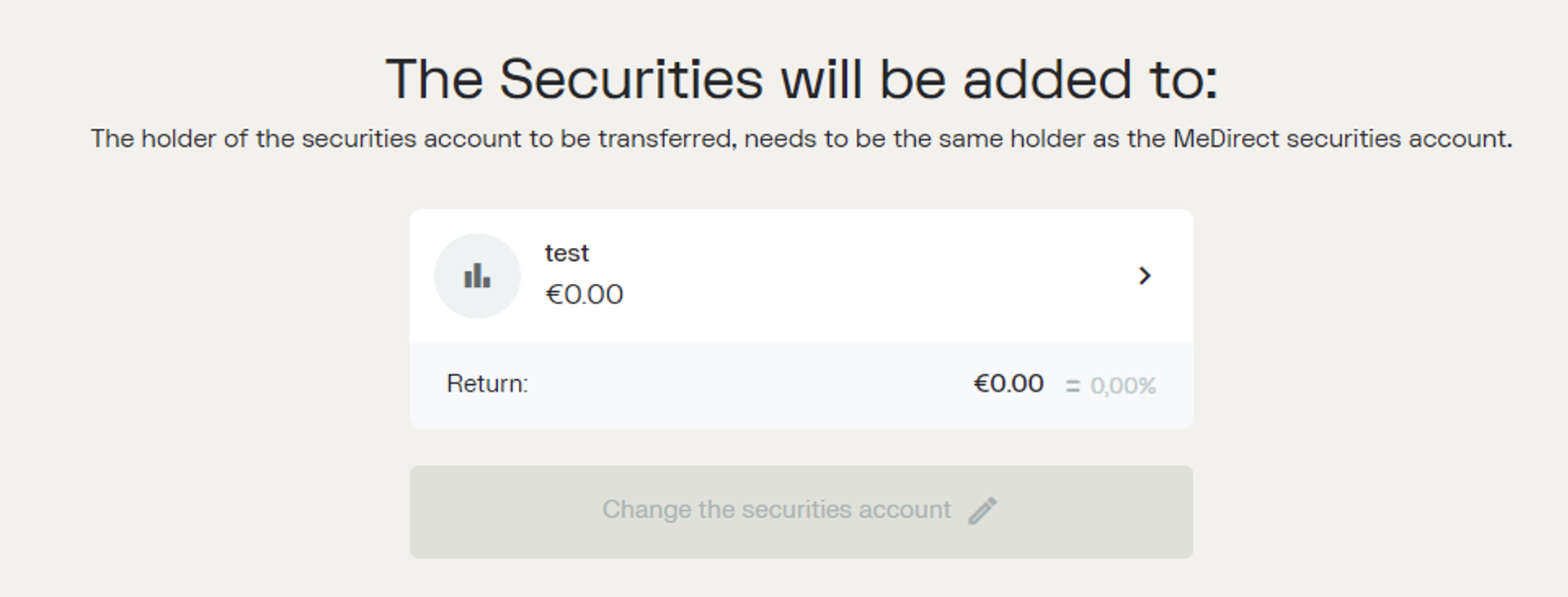Screen dimensions: 1568x597
Task: Click 'Change the securities account' button
Action: click(x=801, y=512)
